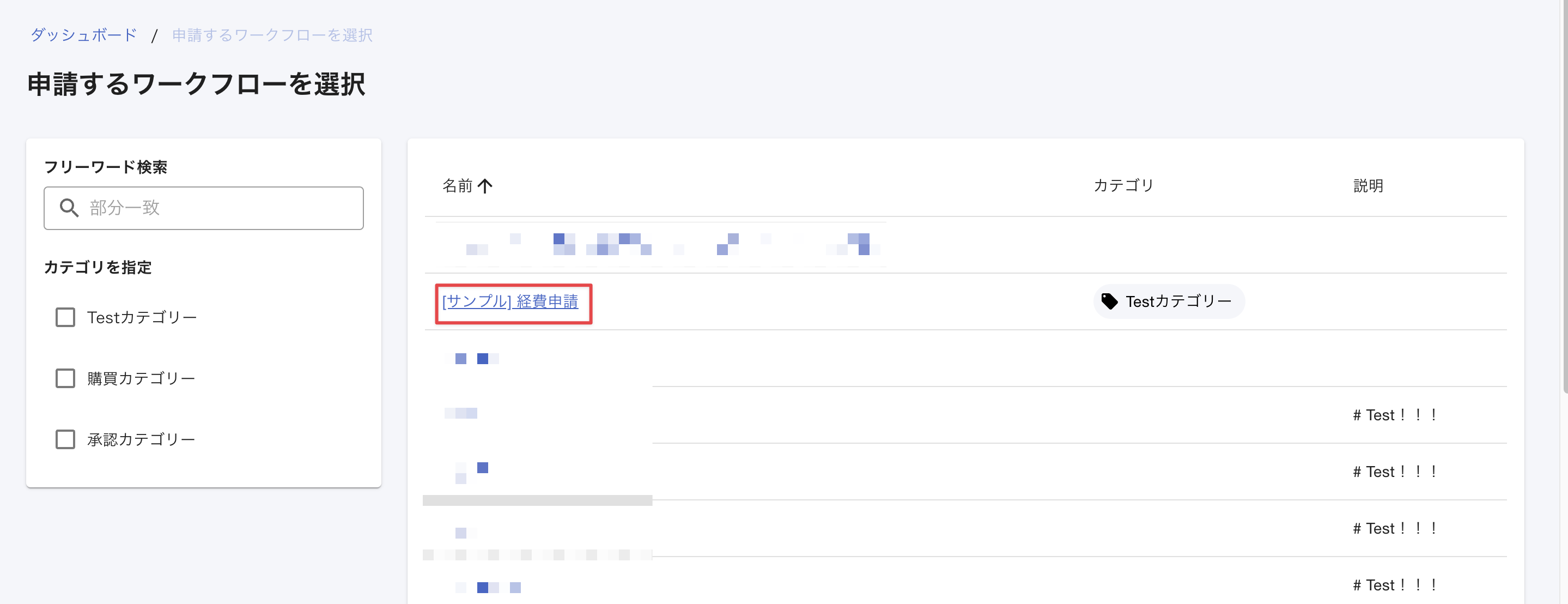The width and height of the screenshot is (1568, 604).
Task: Enable the 購買カテゴリー checkbox
Action: click(x=65, y=378)
